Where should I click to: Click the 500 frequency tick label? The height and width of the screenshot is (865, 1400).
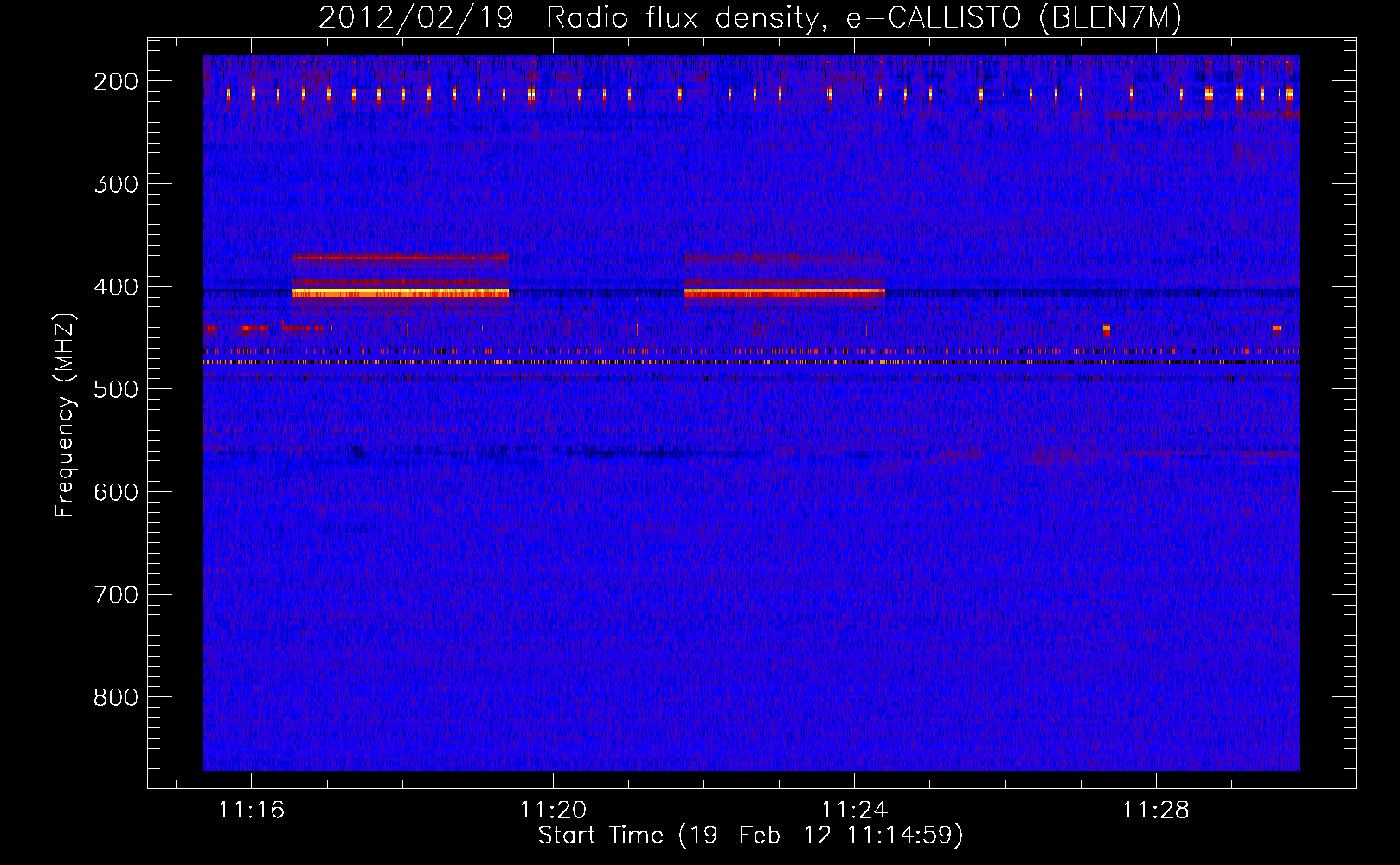coord(116,389)
